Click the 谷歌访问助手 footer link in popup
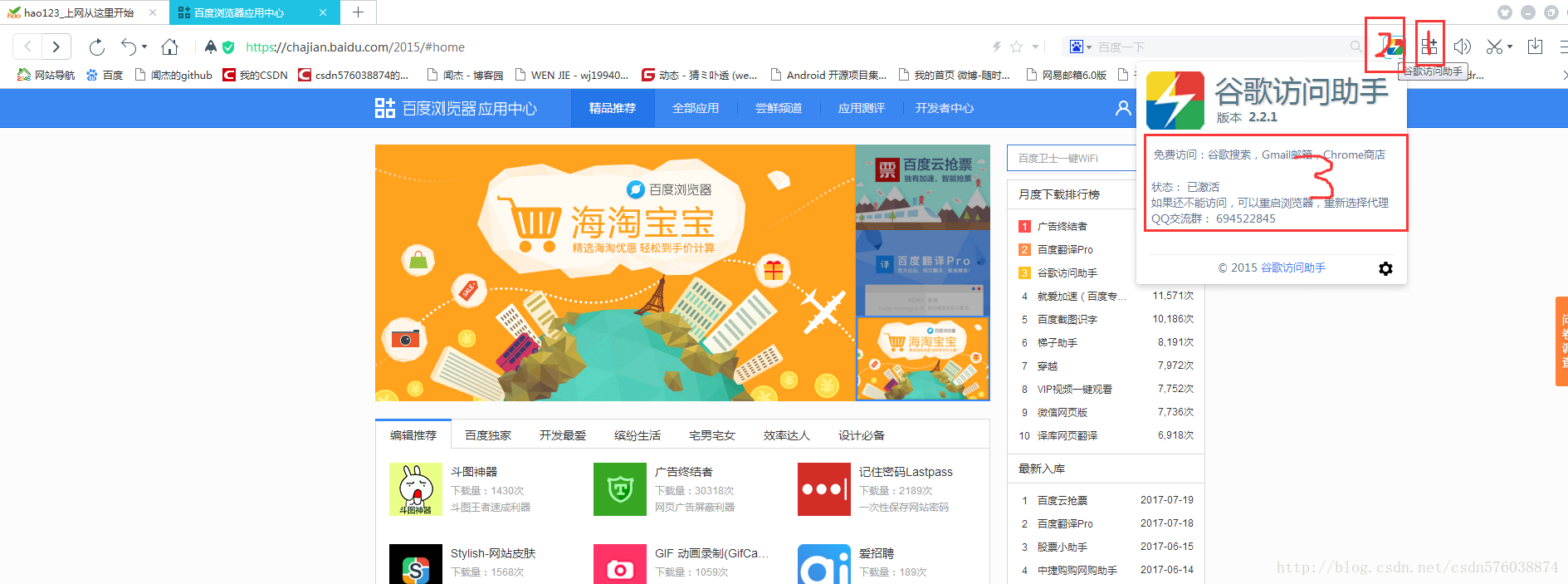Image resolution: width=1568 pixels, height=584 pixels. point(1293,267)
